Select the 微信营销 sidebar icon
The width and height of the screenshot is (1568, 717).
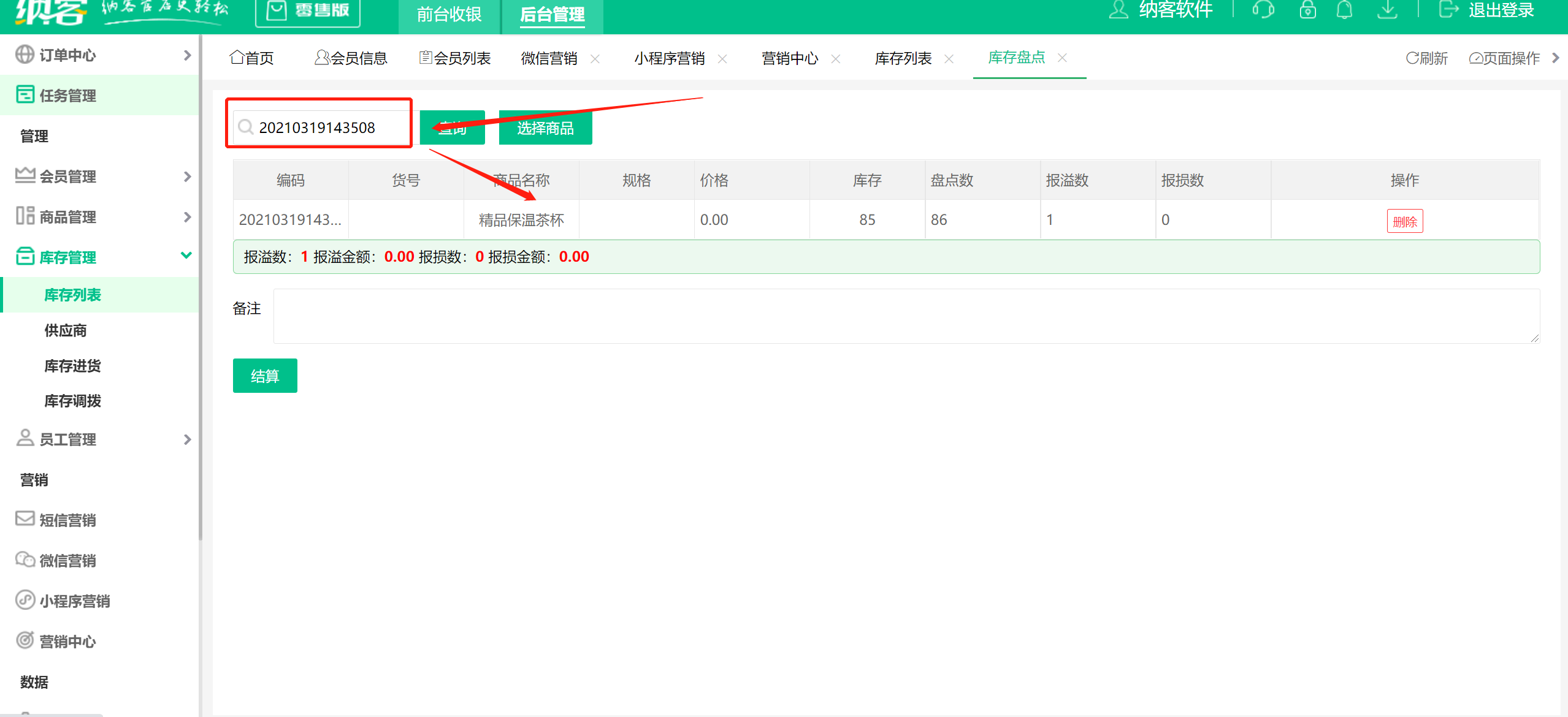pos(25,560)
